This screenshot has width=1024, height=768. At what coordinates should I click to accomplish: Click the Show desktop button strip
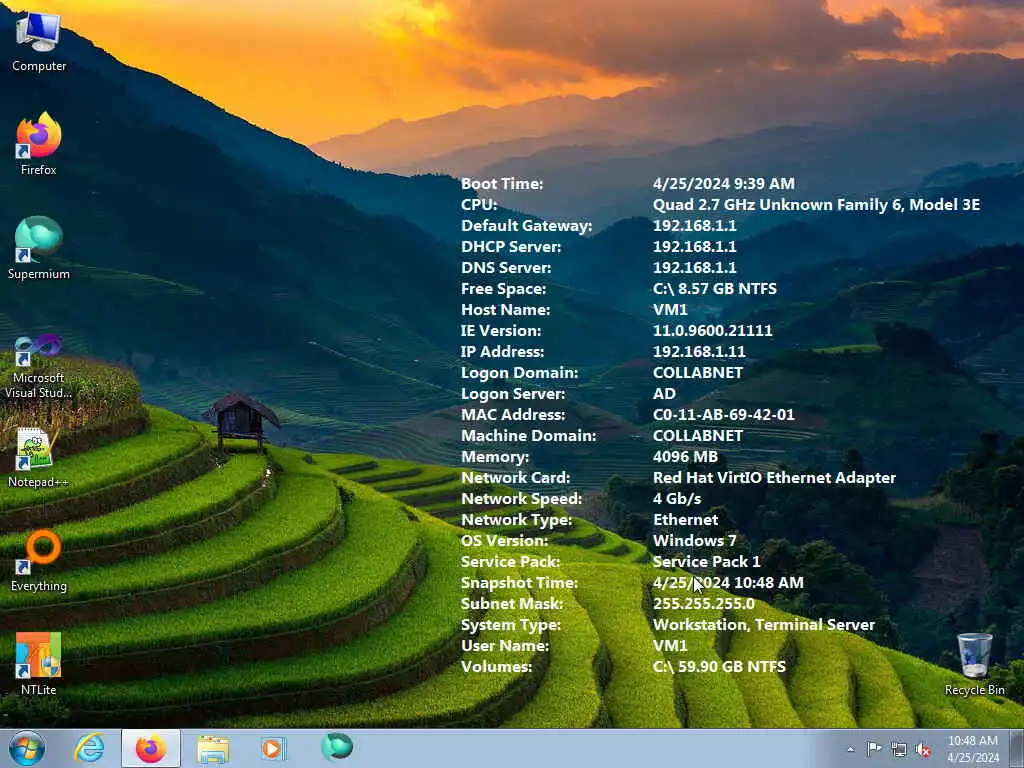(x=1016, y=748)
